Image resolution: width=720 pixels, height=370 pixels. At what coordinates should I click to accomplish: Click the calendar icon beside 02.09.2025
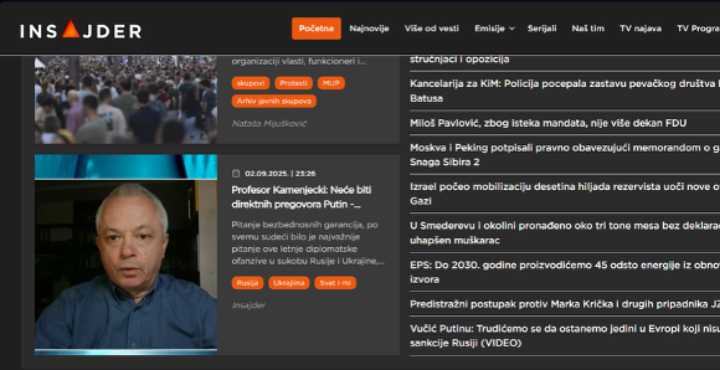click(236, 174)
